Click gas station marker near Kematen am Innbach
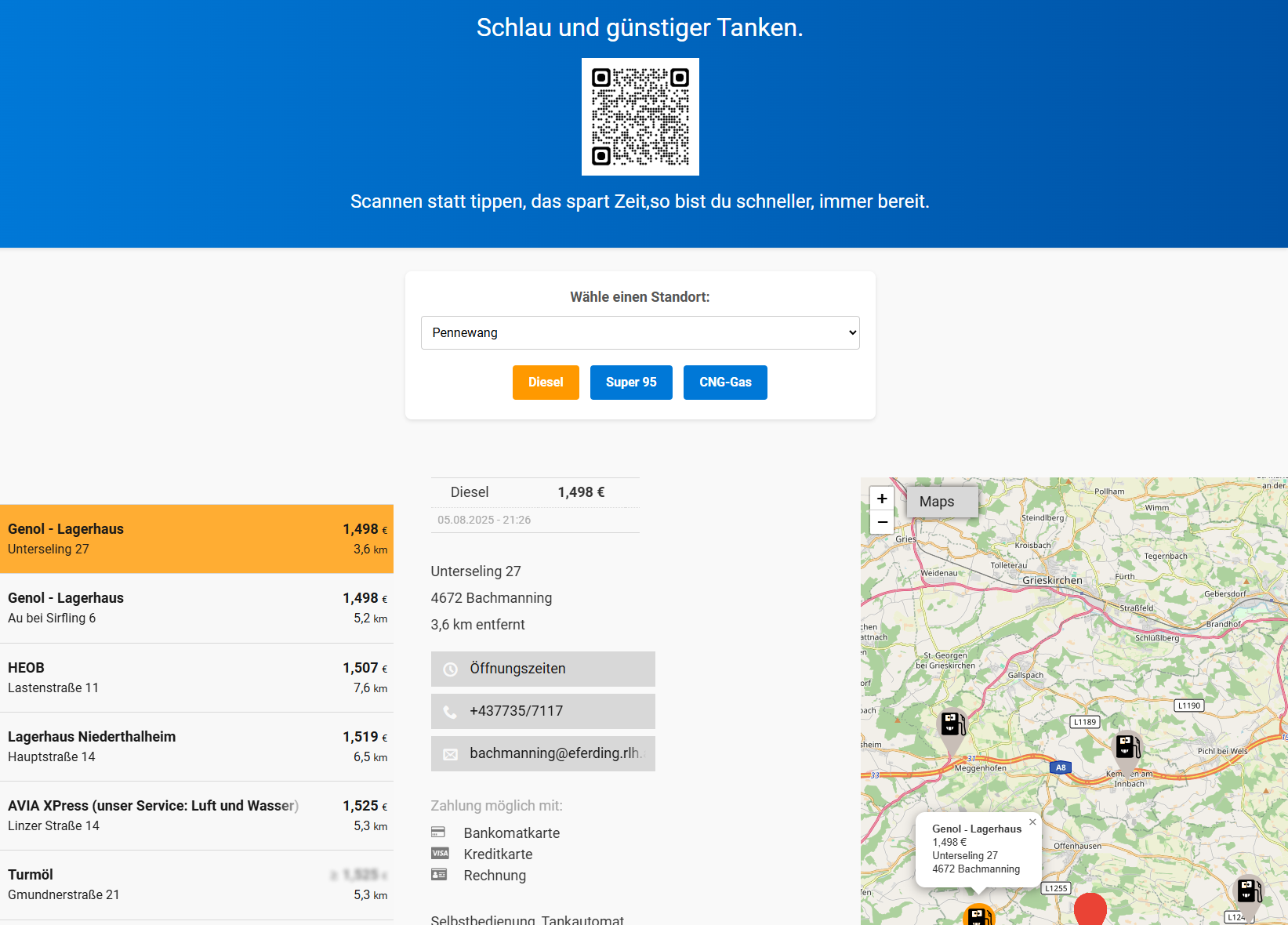 (x=1127, y=745)
